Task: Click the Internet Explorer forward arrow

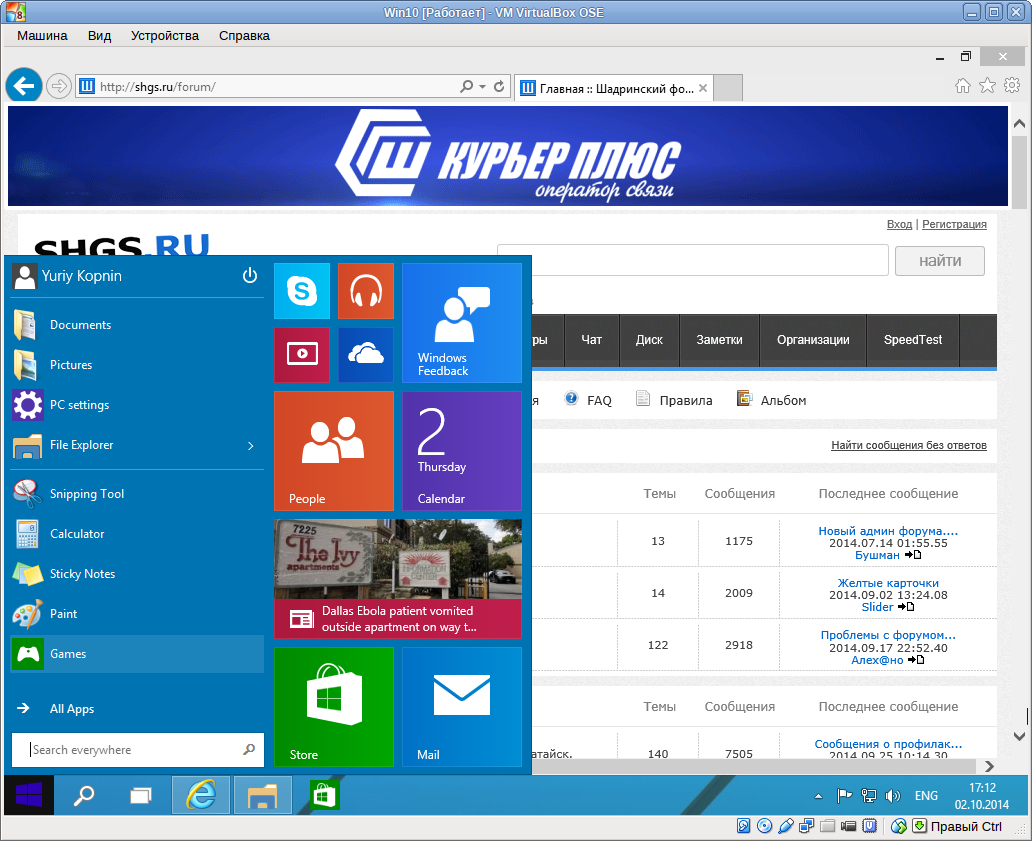Action: click(x=59, y=86)
